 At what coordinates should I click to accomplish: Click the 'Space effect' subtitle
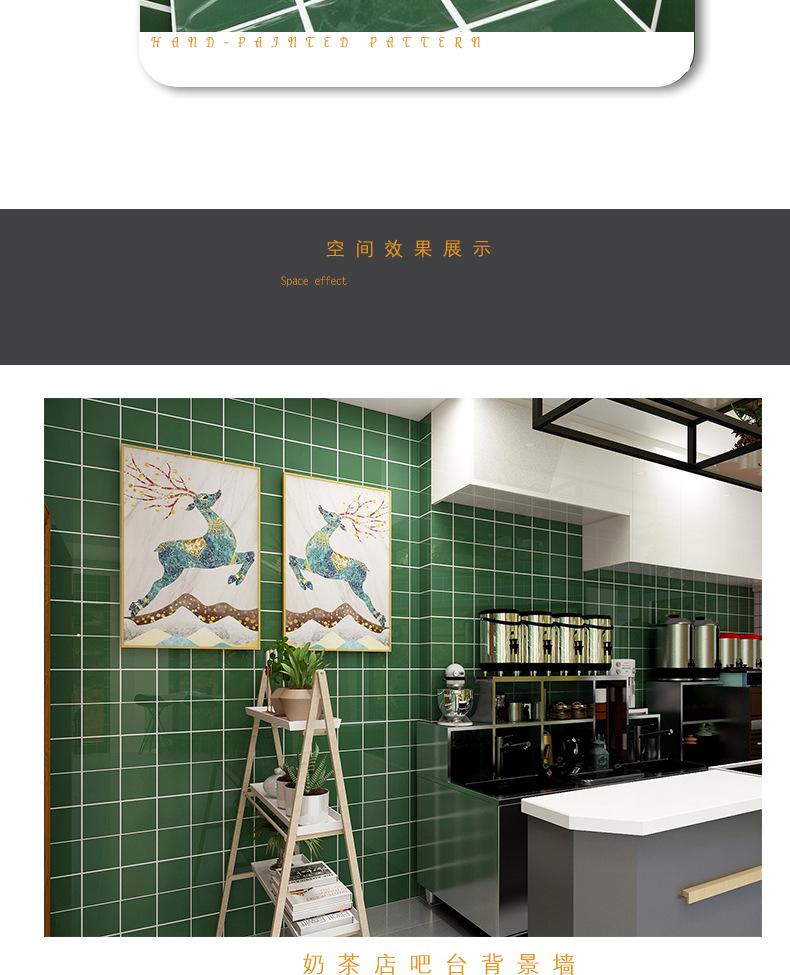[x=314, y=281]
